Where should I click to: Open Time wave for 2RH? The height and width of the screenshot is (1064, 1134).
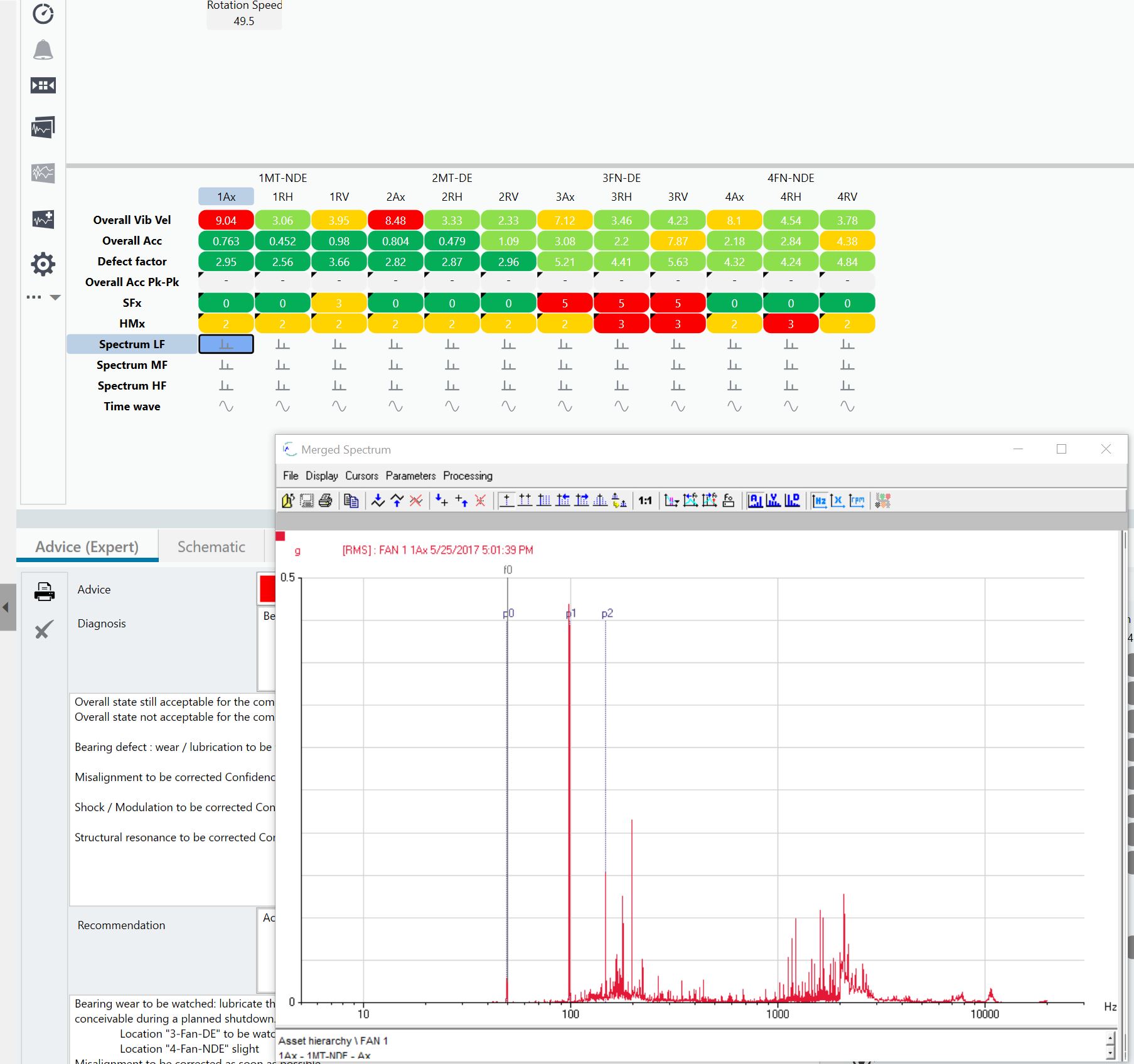coord(452,407)
